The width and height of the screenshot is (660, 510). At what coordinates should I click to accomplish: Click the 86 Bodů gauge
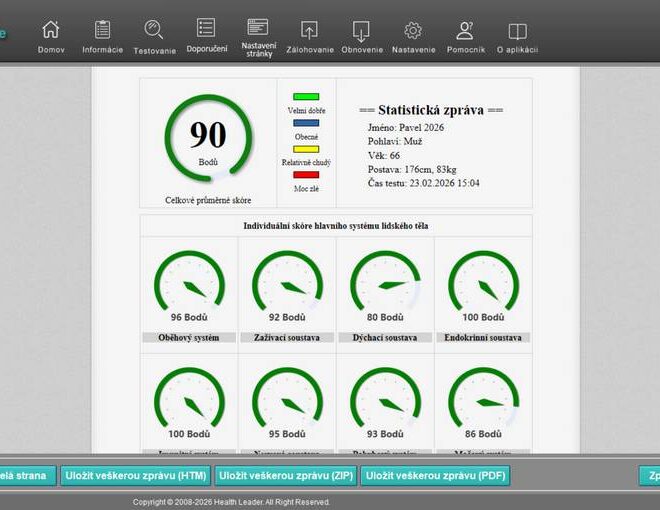click(483, 402)
